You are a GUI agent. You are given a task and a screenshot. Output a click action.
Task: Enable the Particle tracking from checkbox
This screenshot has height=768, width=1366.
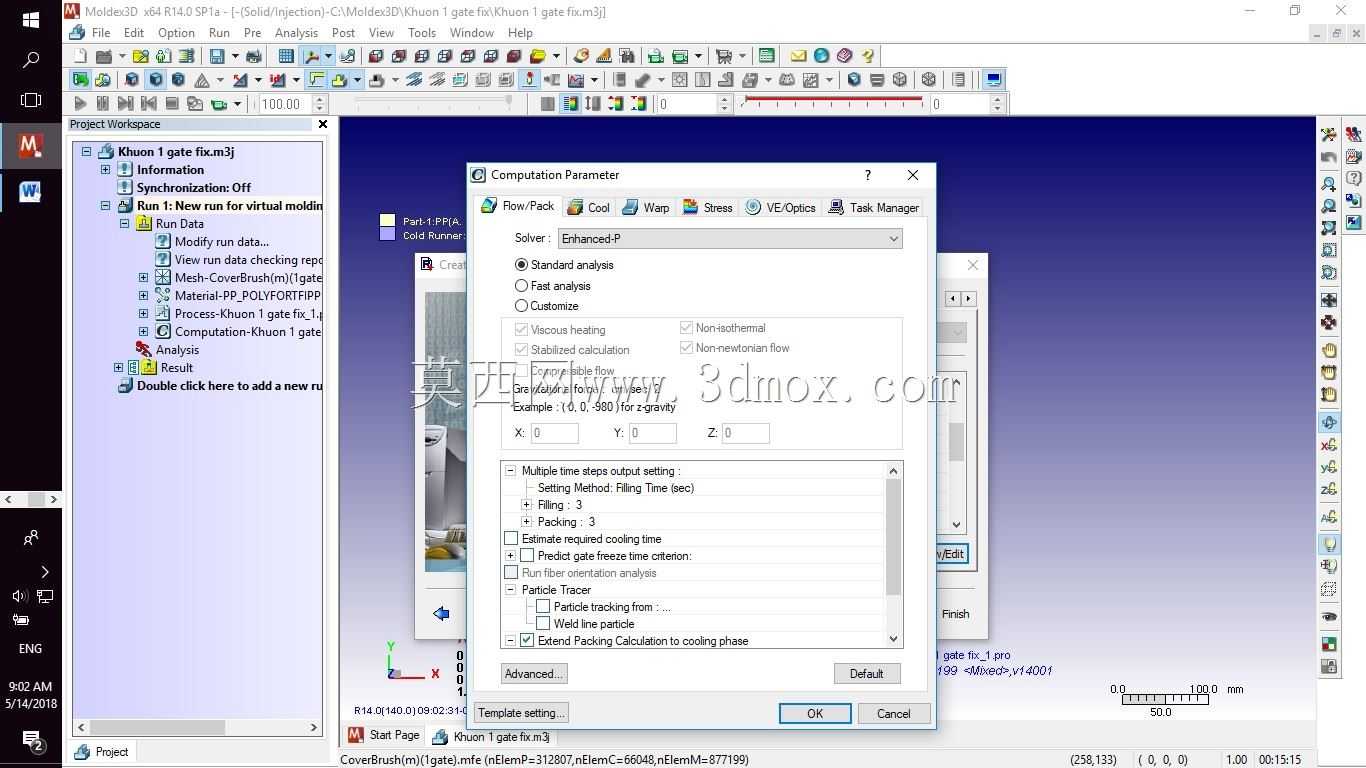click(543, 607)
